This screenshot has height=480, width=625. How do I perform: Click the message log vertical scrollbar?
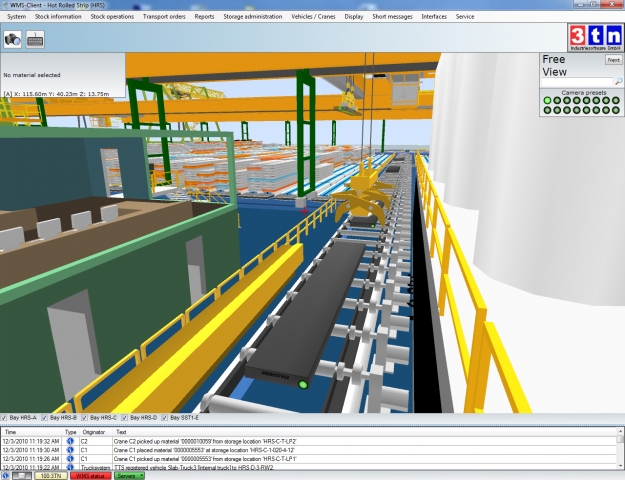click(620, 448)
